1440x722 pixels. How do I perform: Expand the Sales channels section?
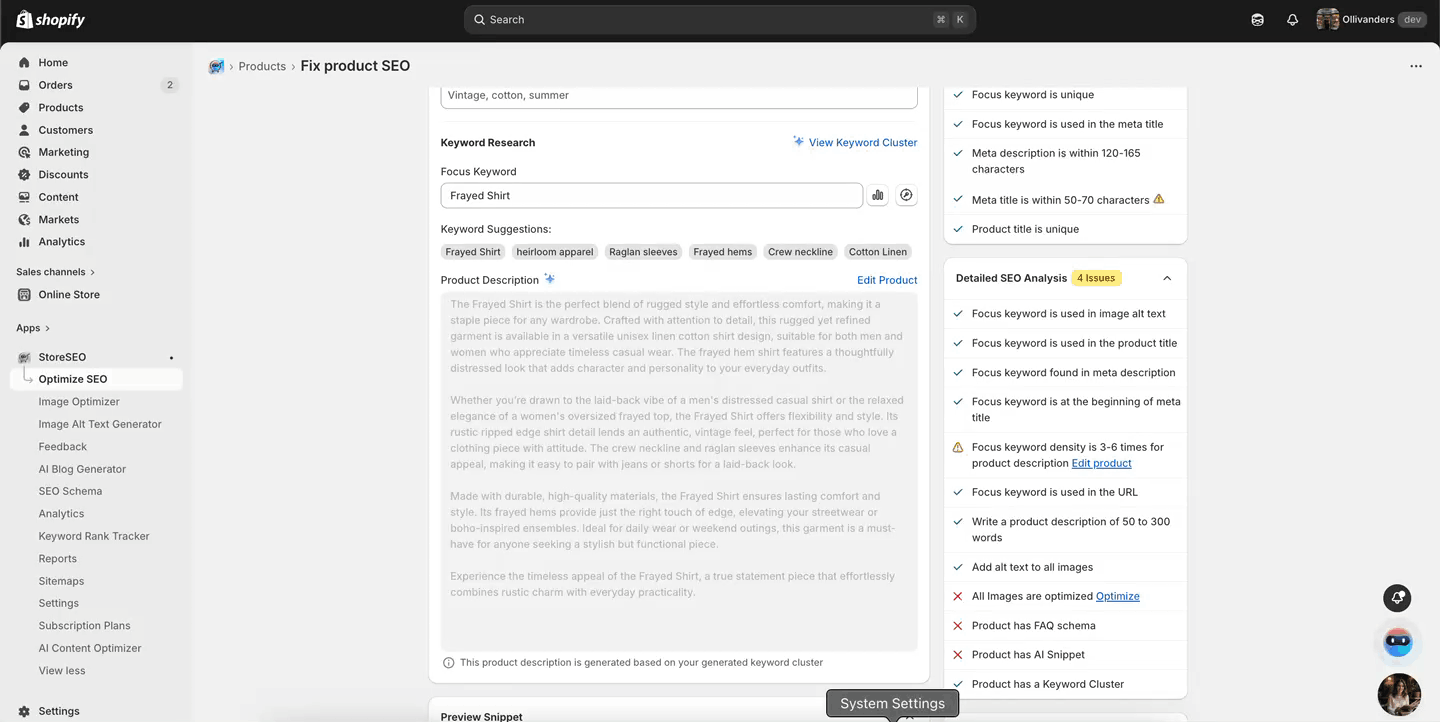coord(55,271)
